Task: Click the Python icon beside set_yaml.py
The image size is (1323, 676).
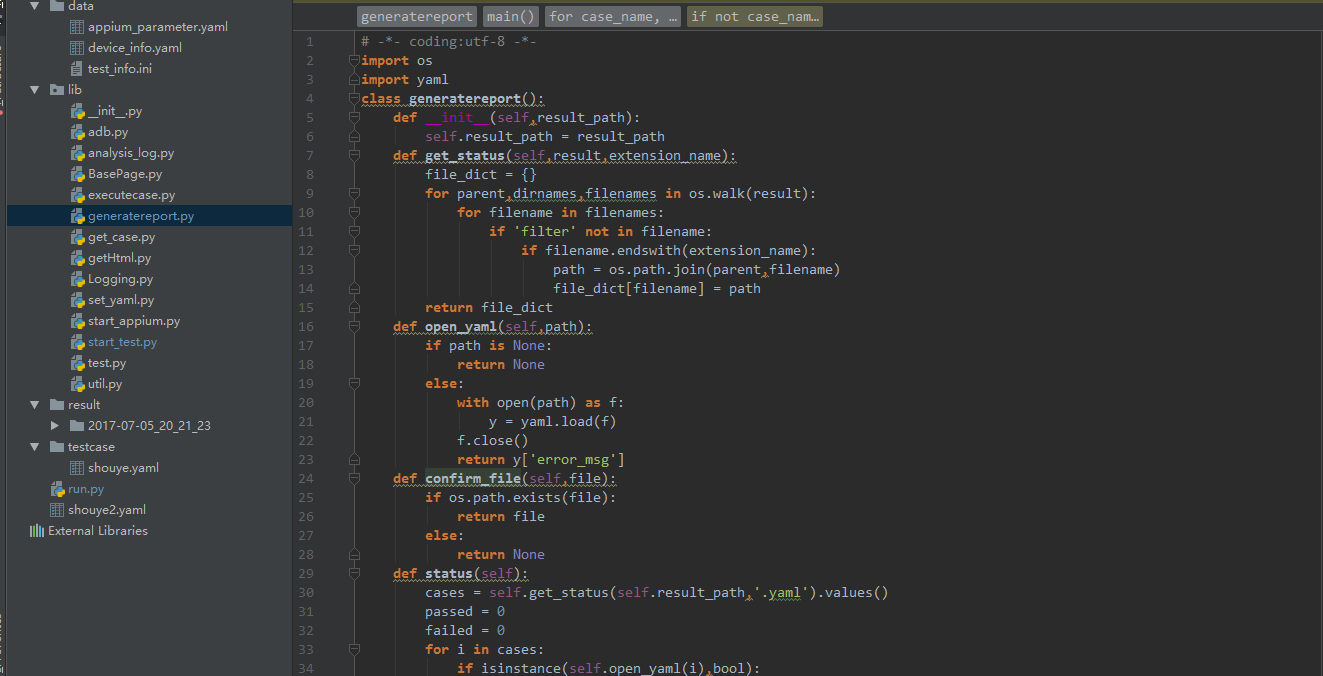Action: (x=78, y=300)
